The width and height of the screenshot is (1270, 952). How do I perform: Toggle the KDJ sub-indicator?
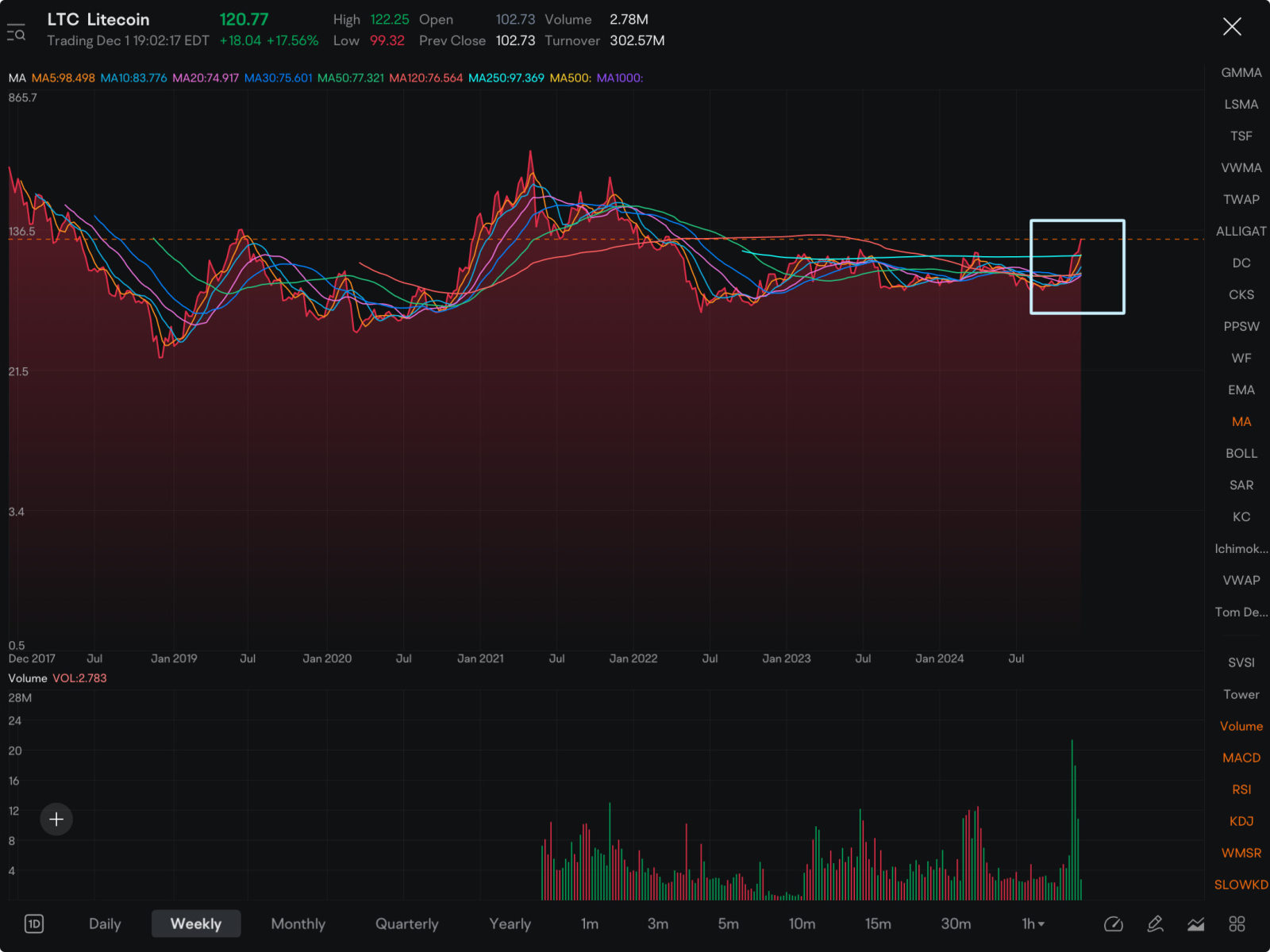coord(1241,821)
